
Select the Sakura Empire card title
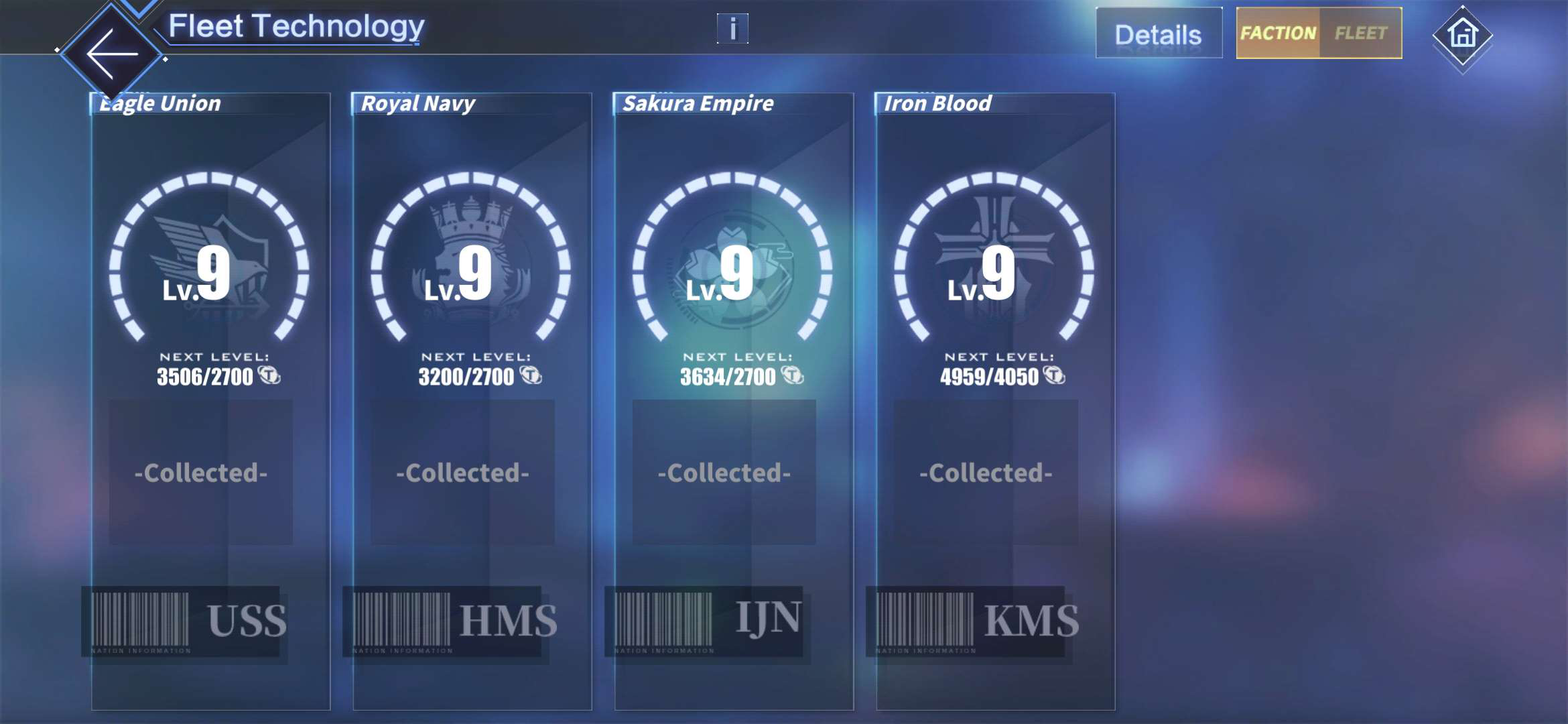click(x=698, y=103)
